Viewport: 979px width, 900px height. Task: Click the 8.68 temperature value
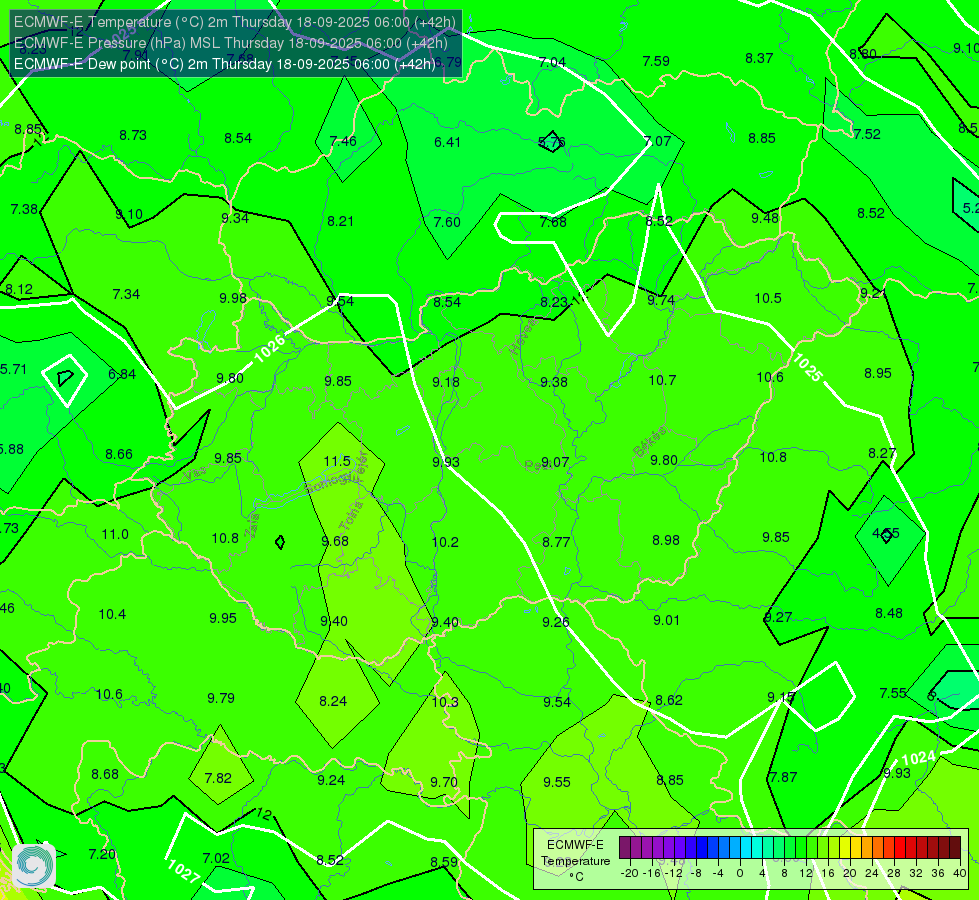click(x=105, y=774)
